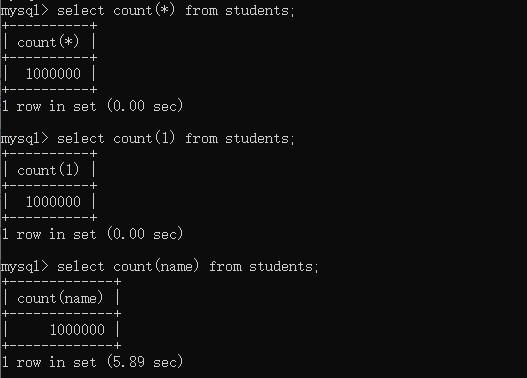Click the third mysql> prompt
The image size is (527, 378).
pyautogui.click(x=24, y=267)
